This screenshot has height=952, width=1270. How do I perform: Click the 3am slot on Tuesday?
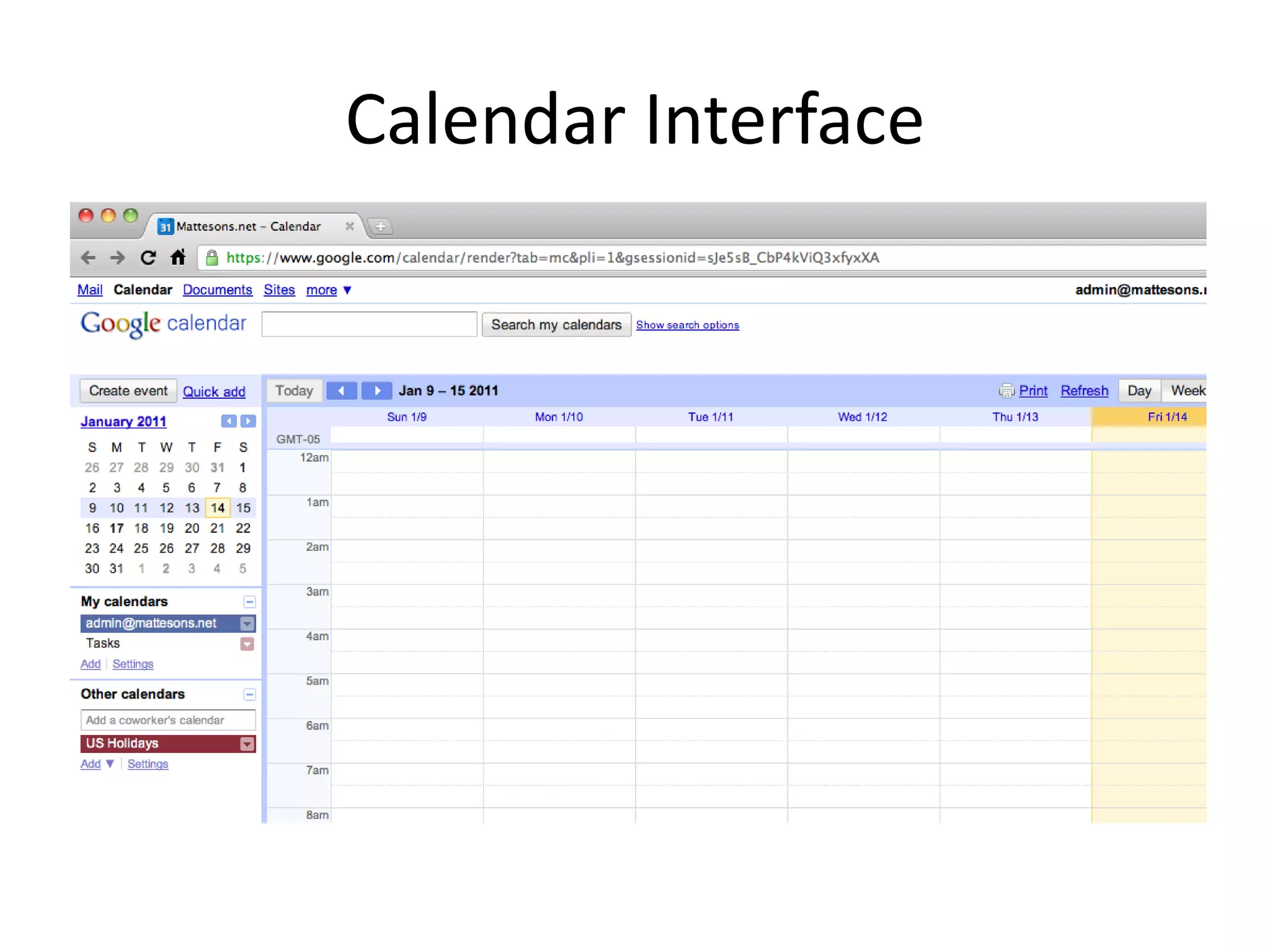tap(711, 607)
